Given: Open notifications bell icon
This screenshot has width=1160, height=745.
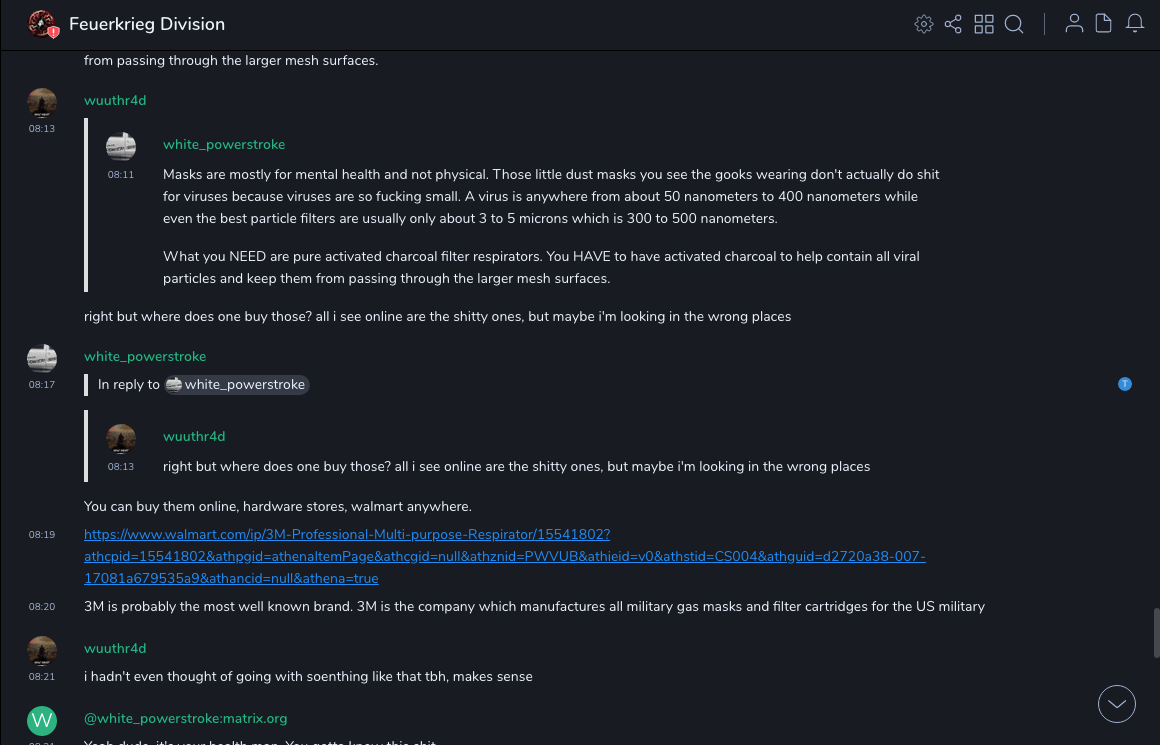Looking at the screenshot, I should 1135,24.
